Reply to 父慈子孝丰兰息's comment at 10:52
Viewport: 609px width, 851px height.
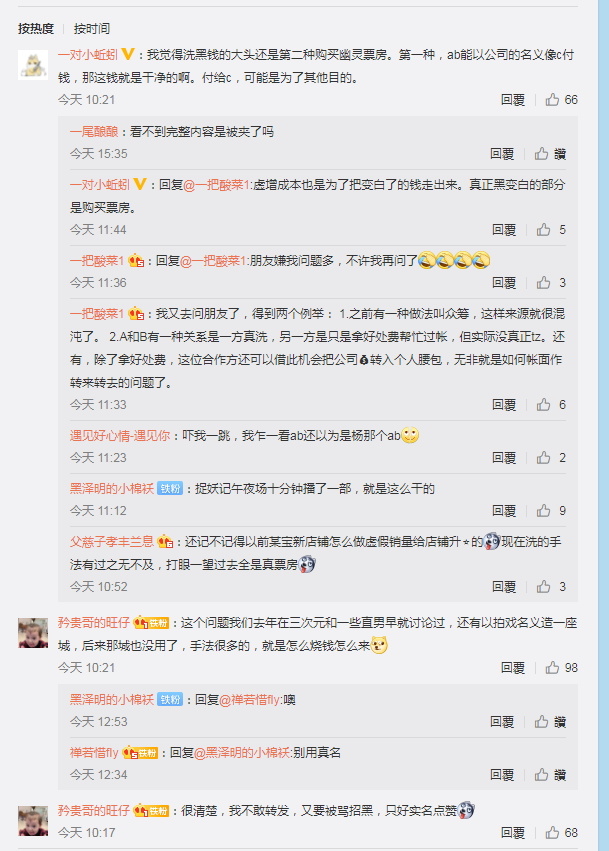(504, 587)
